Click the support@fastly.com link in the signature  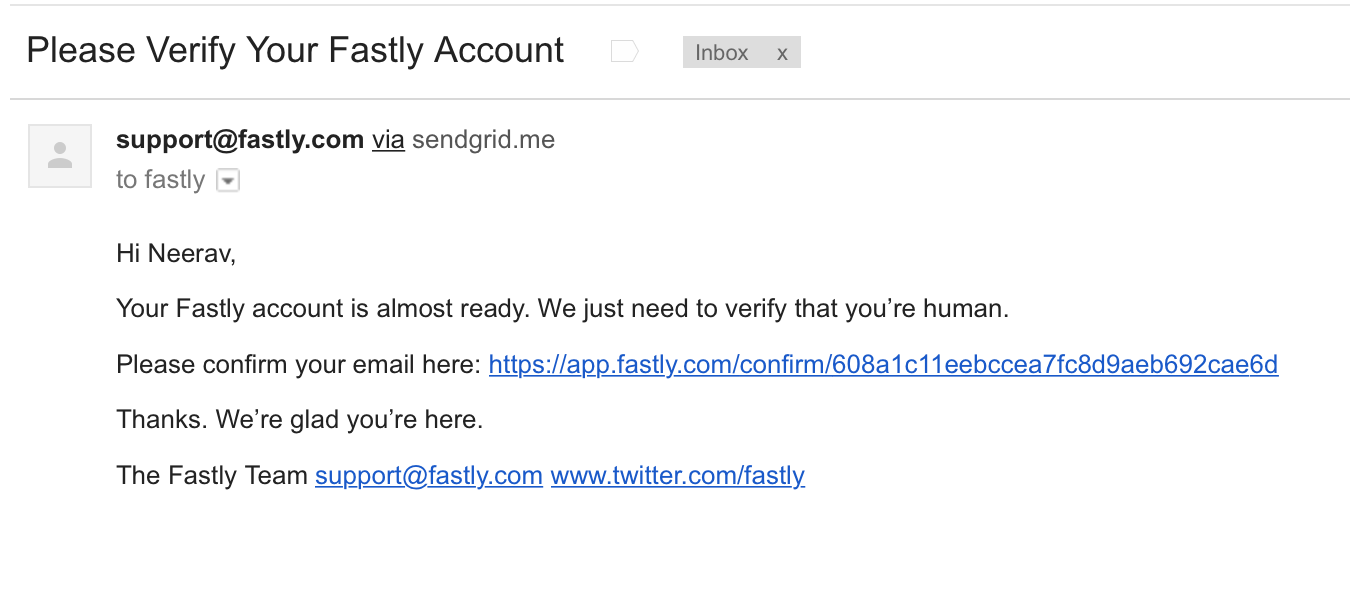pos(429,475)
